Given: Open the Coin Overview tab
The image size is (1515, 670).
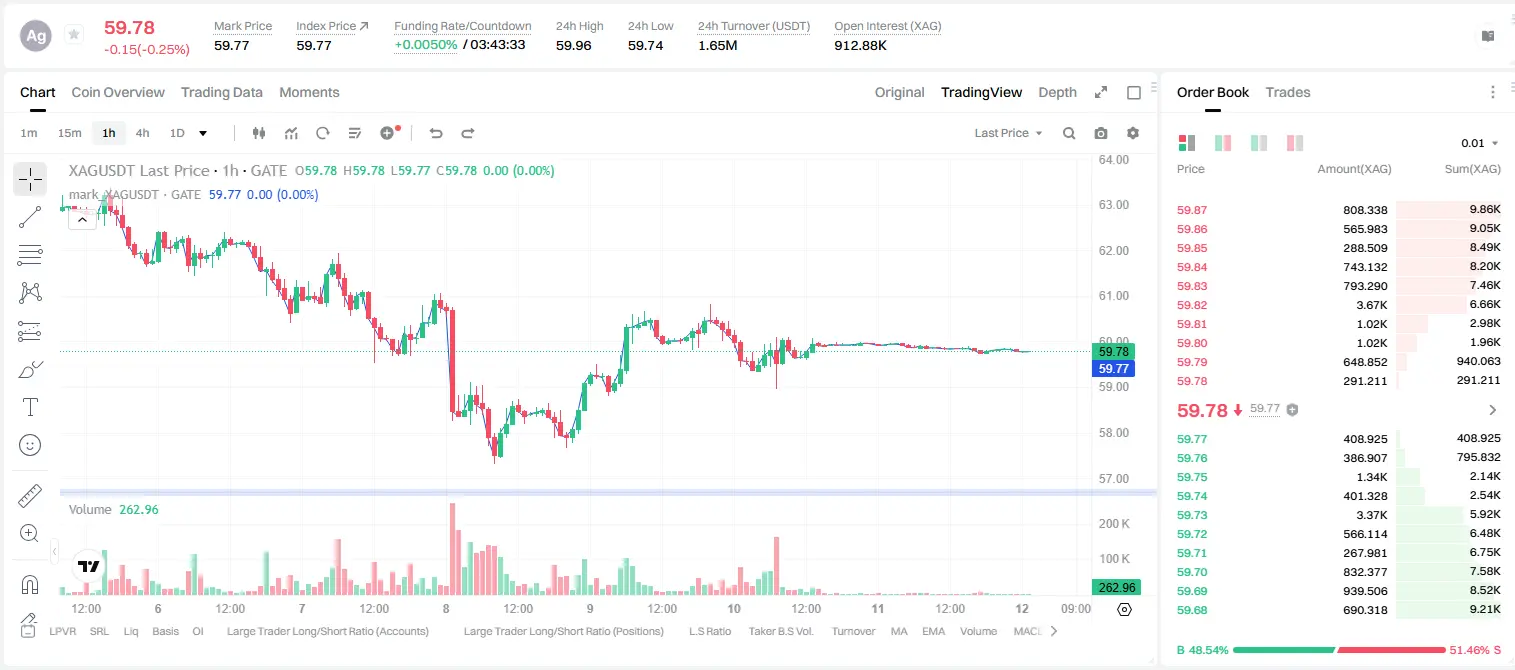Looking at the screenshot, I should [x=118, y=92].
